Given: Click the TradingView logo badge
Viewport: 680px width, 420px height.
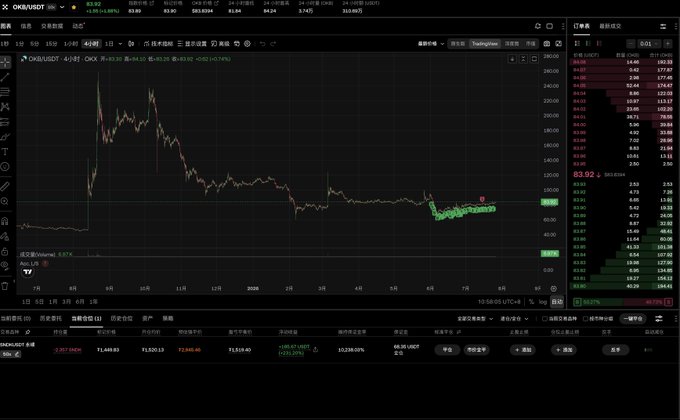Looking at the screenshot, I should coord(28,272).
